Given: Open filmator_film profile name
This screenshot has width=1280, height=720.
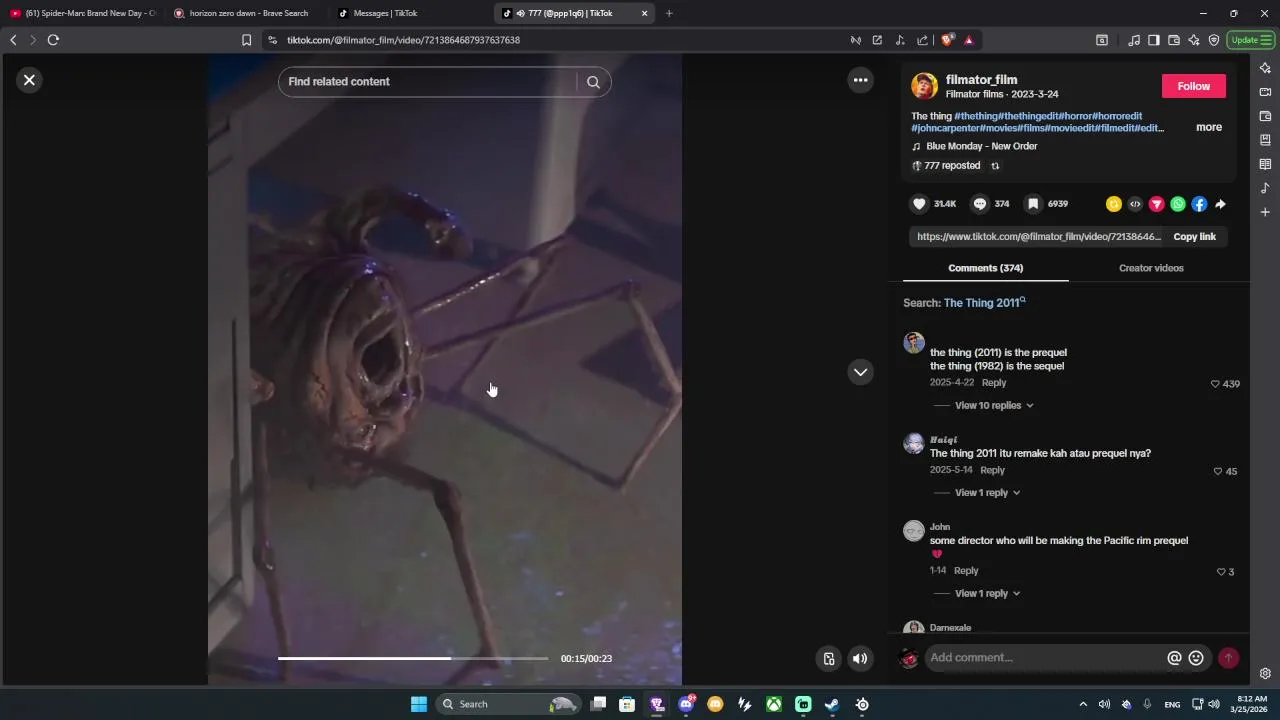Looking at the screenshot, I should tap(981, 80).
